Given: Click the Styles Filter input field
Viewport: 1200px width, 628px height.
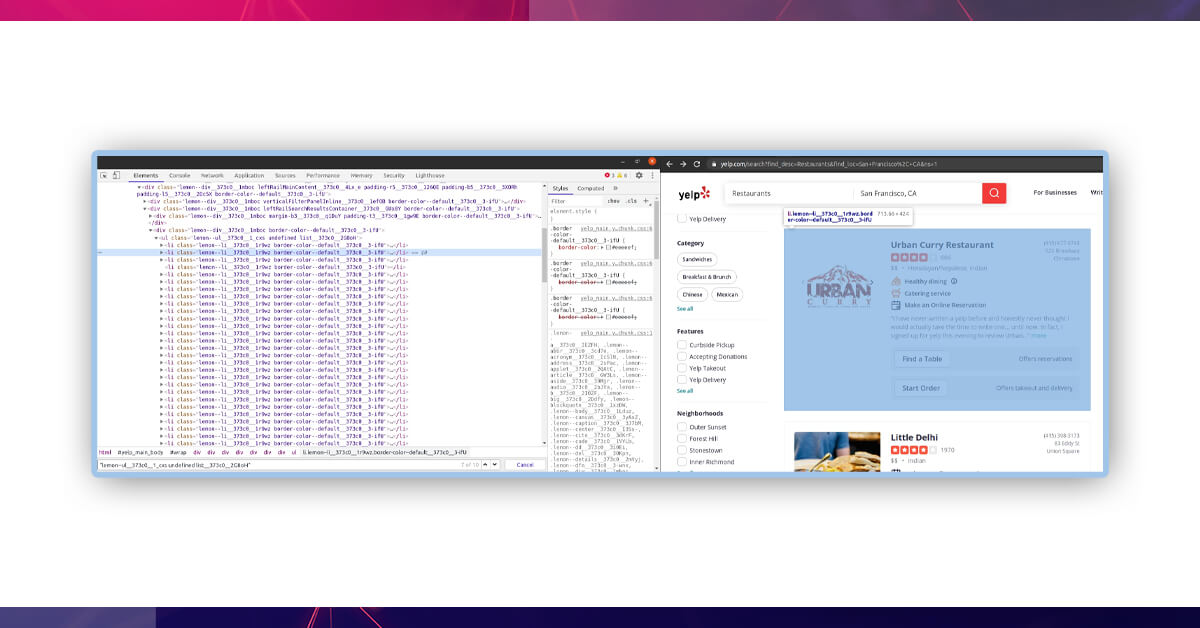Looking at the screenshot, I should (576, 201).
